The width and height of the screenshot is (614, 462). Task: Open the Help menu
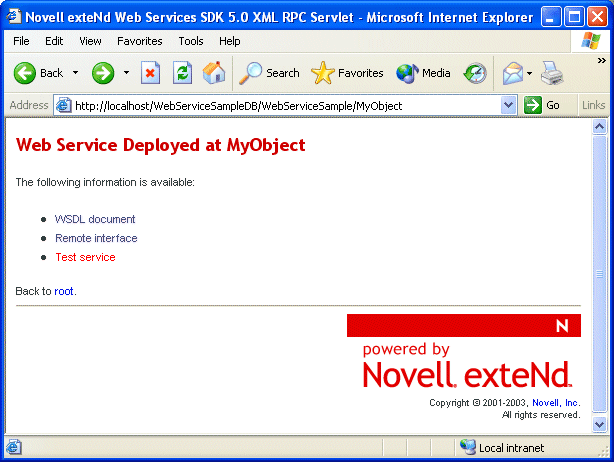pos(229,41)
